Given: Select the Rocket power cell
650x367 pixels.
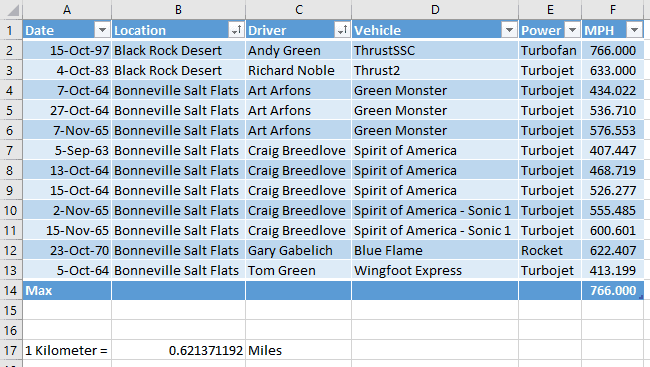Looking at the screenshot, I should 550,250.
